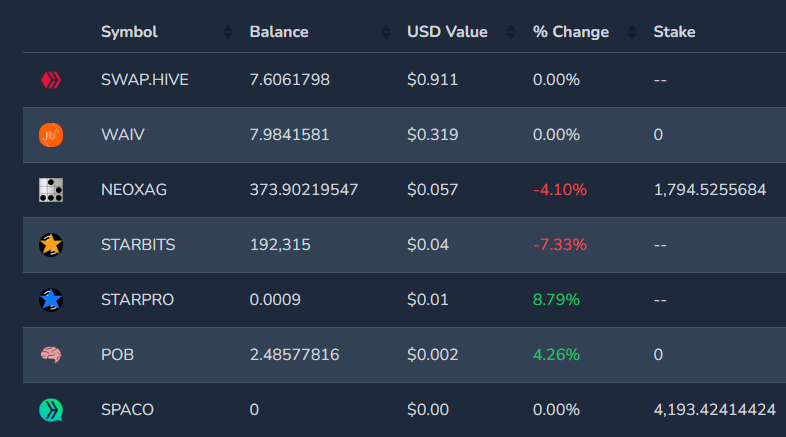This screenshot has height=437, width=786.
Task: Select the SPACO symbol name
Action: [x=127, y=410]
